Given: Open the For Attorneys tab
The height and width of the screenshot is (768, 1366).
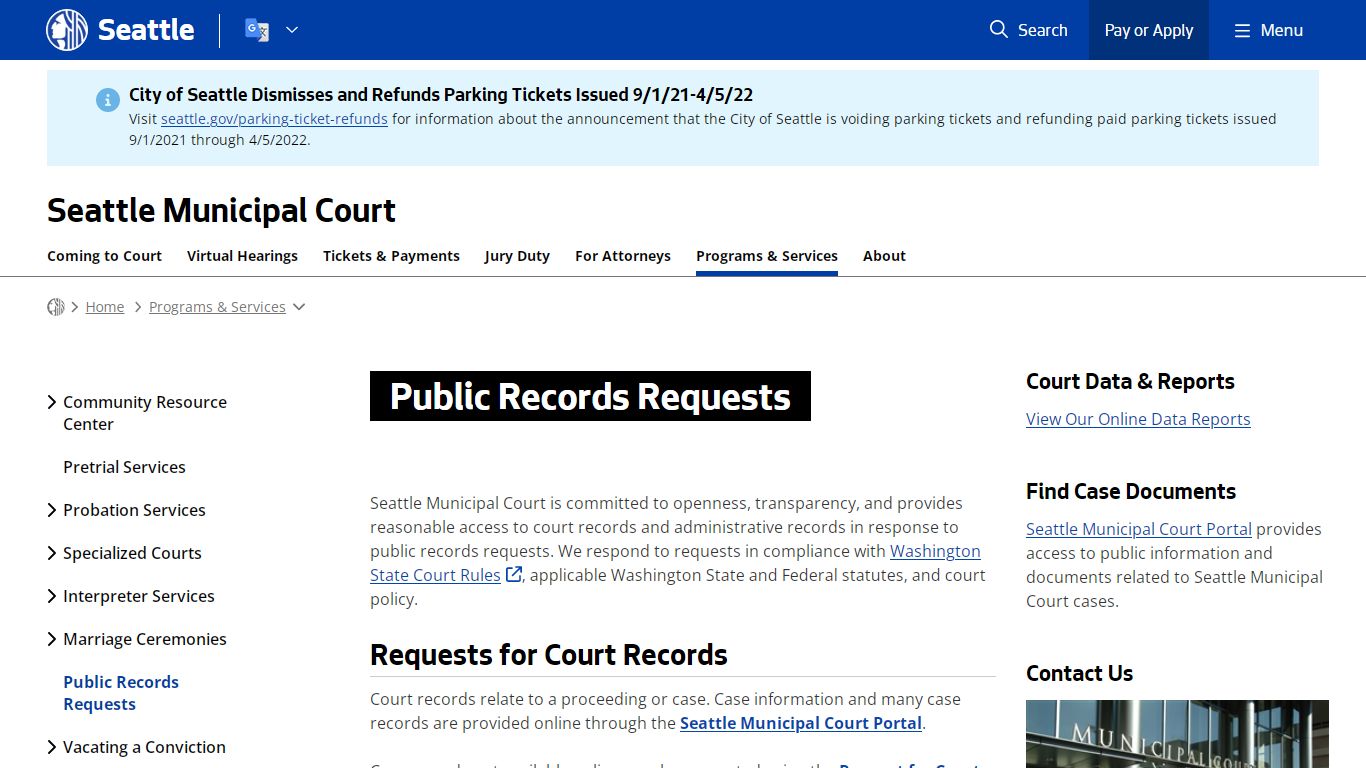Looking at the screenshot, I should pyautogui.click(x=623, y=256).
